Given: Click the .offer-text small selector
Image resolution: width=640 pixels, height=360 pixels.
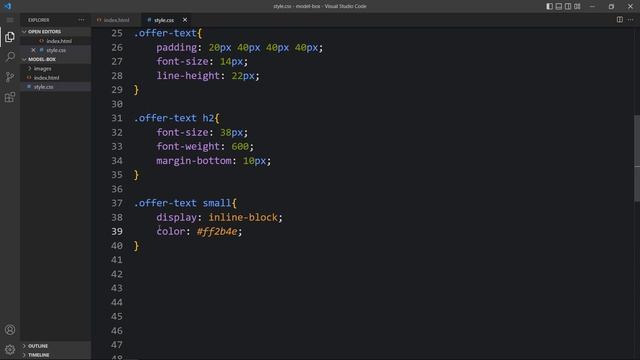Looking at the screenshot, I should click(182, 203).
